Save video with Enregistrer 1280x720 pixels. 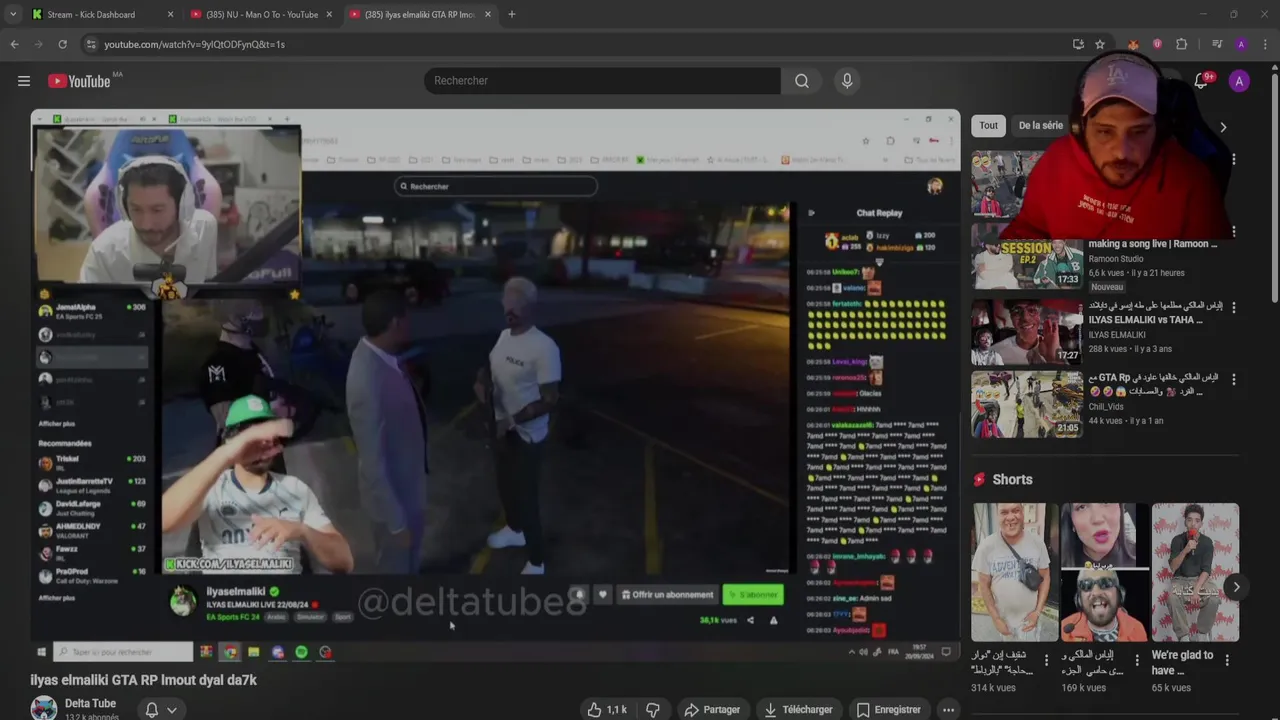tap(888, 710)
